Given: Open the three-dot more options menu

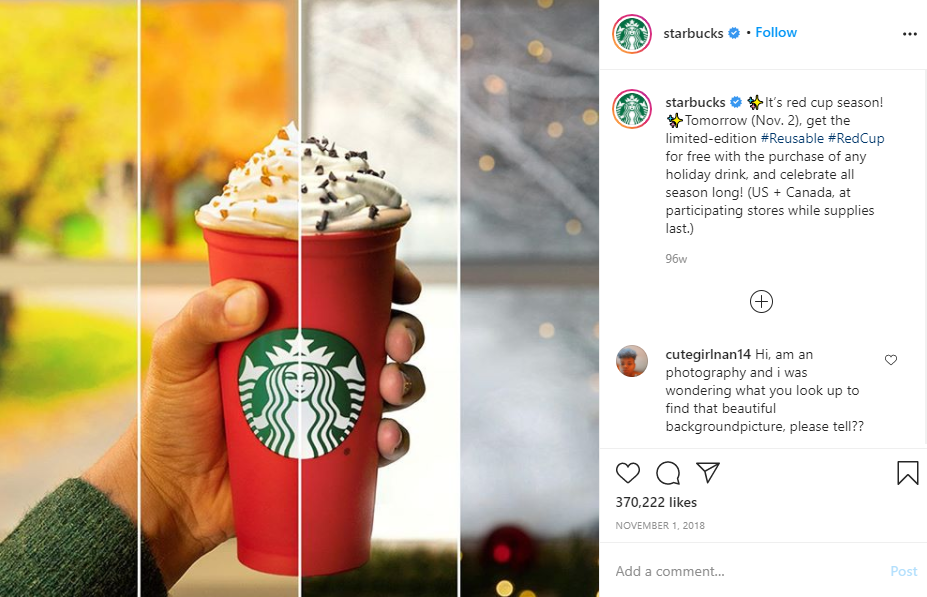Looking at the screenshot, I should click(910, 34).
